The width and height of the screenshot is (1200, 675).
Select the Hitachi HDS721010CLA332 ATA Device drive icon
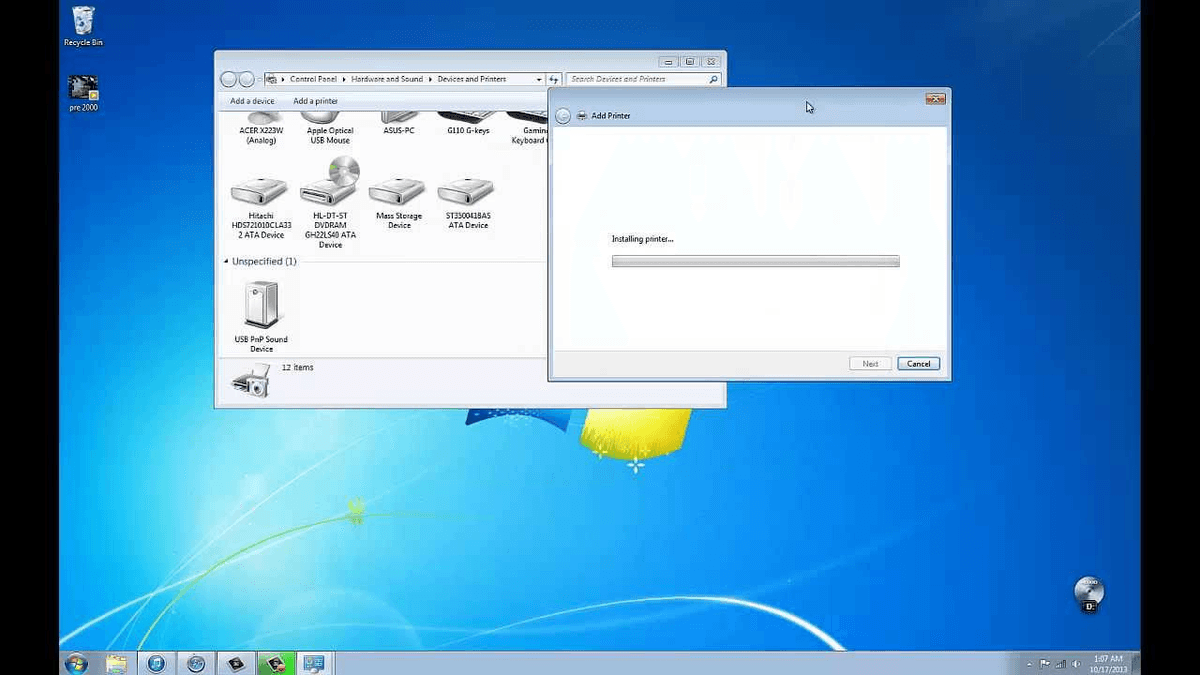[259, 190]
